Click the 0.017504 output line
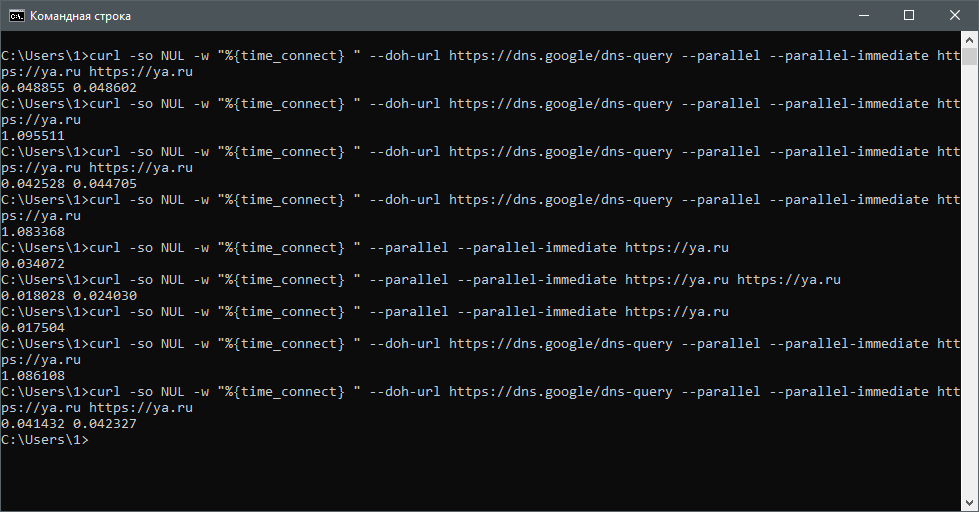The image size is (979, 512). click(x=33, y=328)
